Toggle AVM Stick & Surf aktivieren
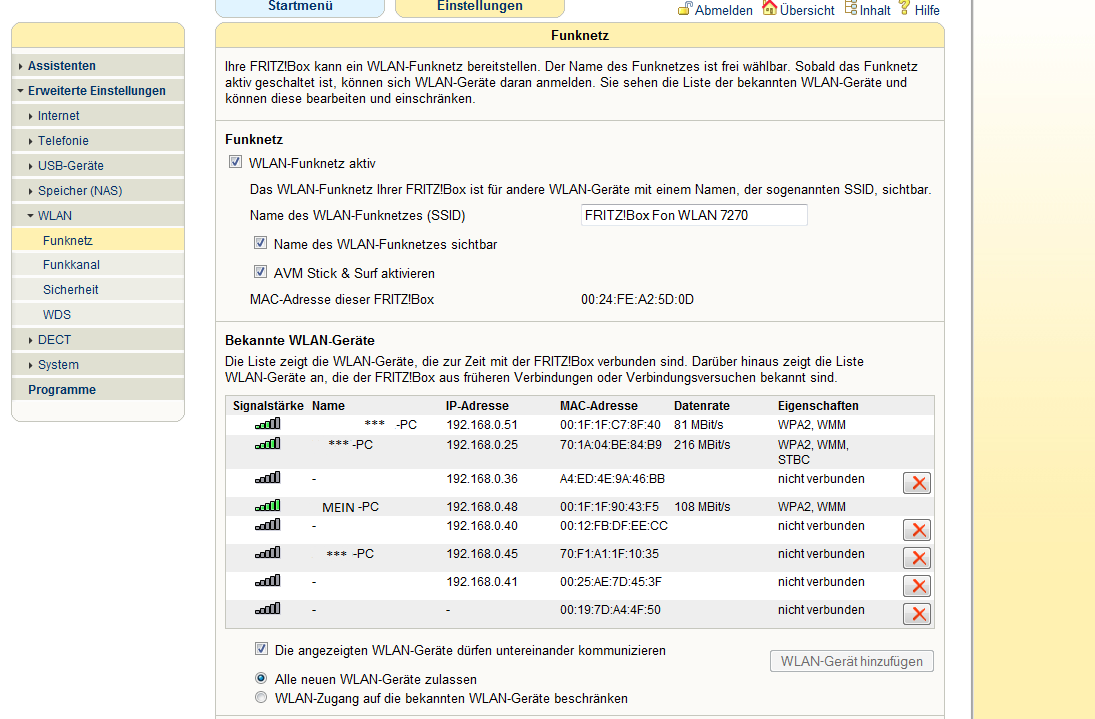 pos(260,272)
